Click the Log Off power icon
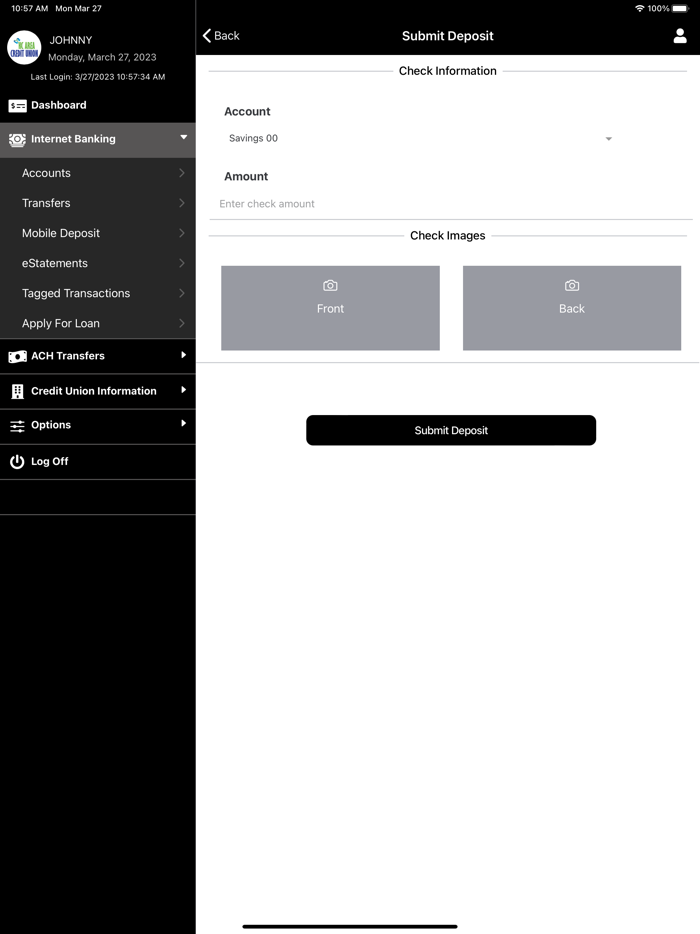The image size is (700, 934). click(17, 462)
